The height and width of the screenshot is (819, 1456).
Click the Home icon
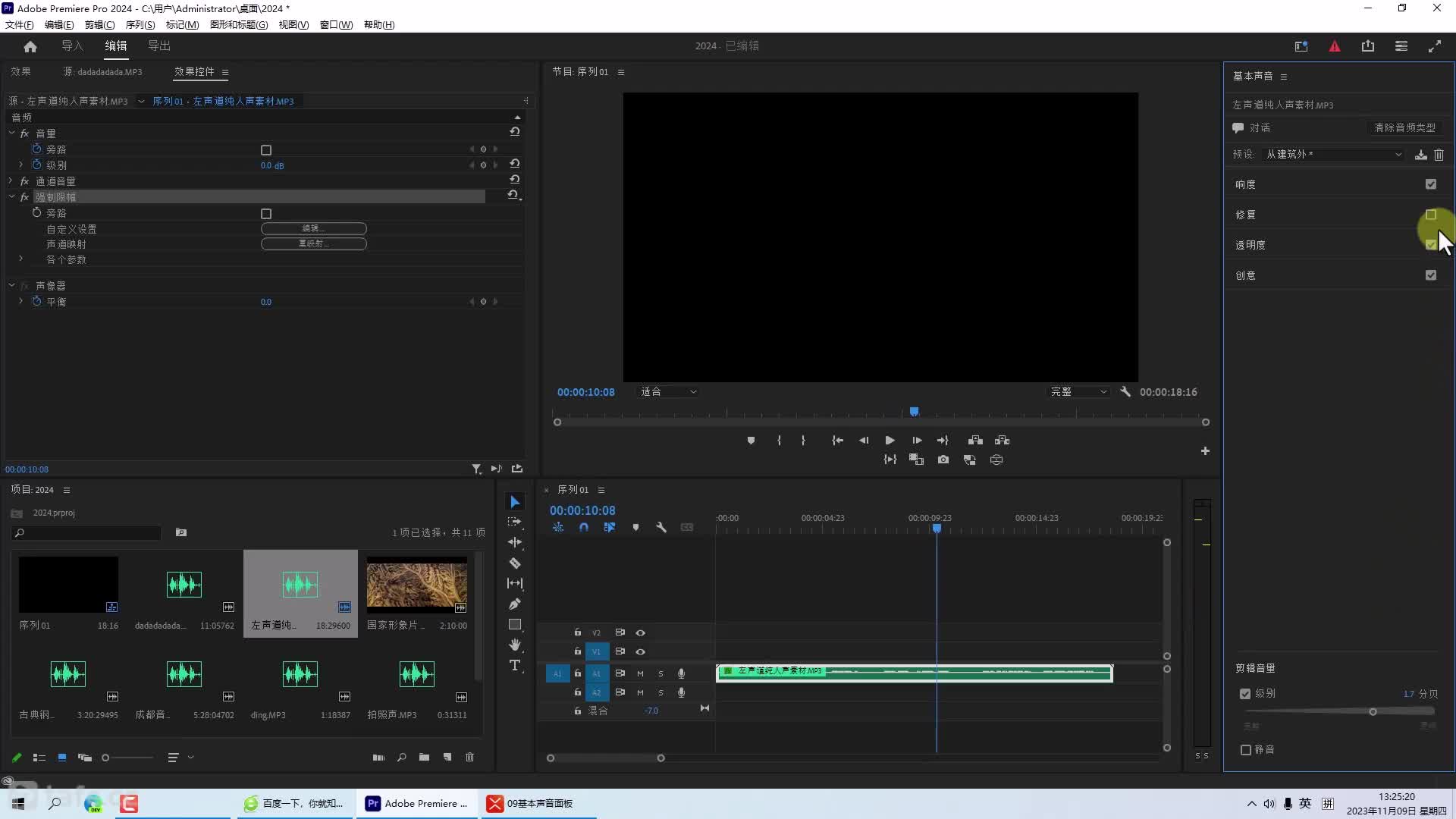[x=30, y=46]
